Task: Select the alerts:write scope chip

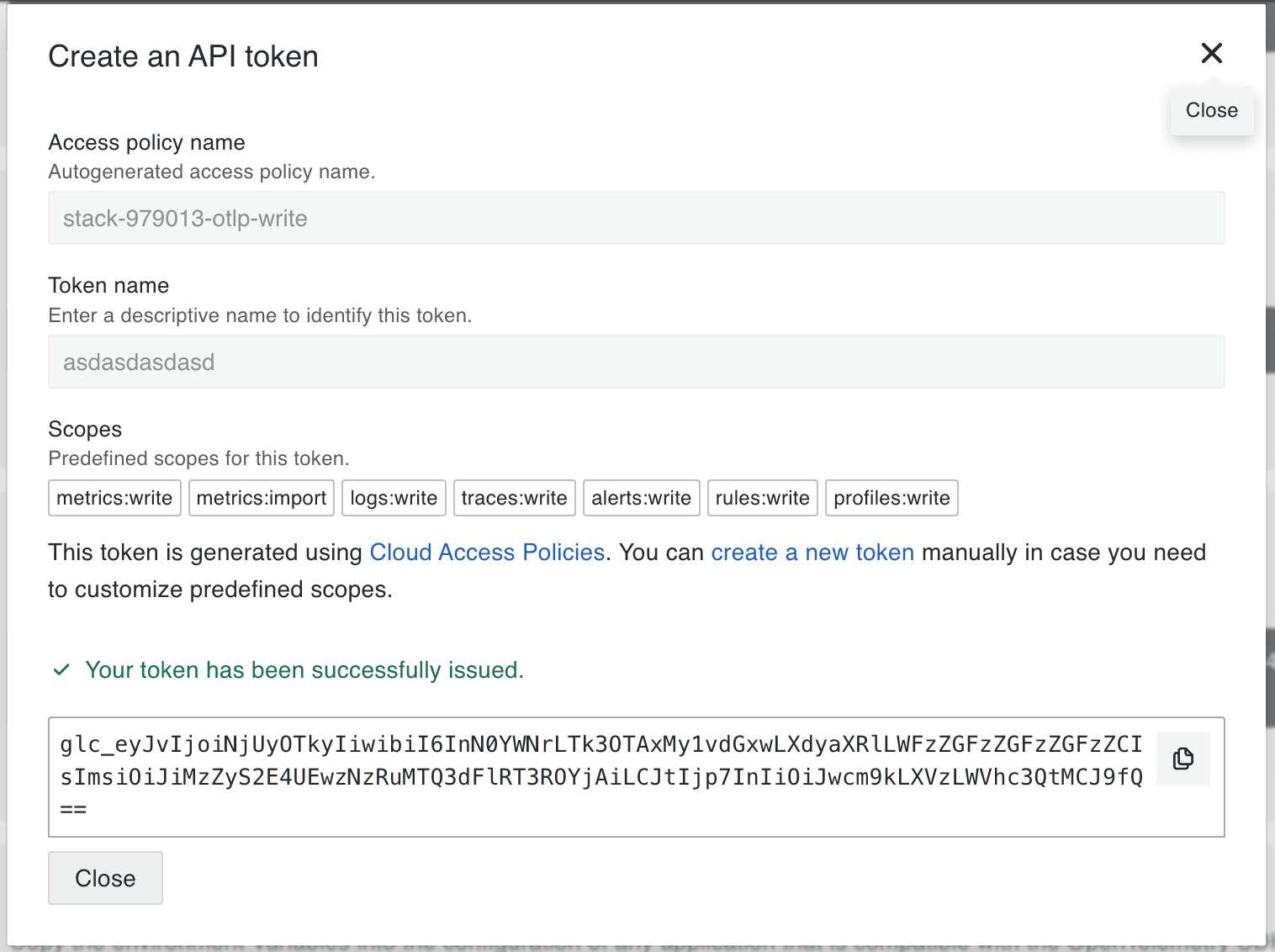Action: coord(641,498)
